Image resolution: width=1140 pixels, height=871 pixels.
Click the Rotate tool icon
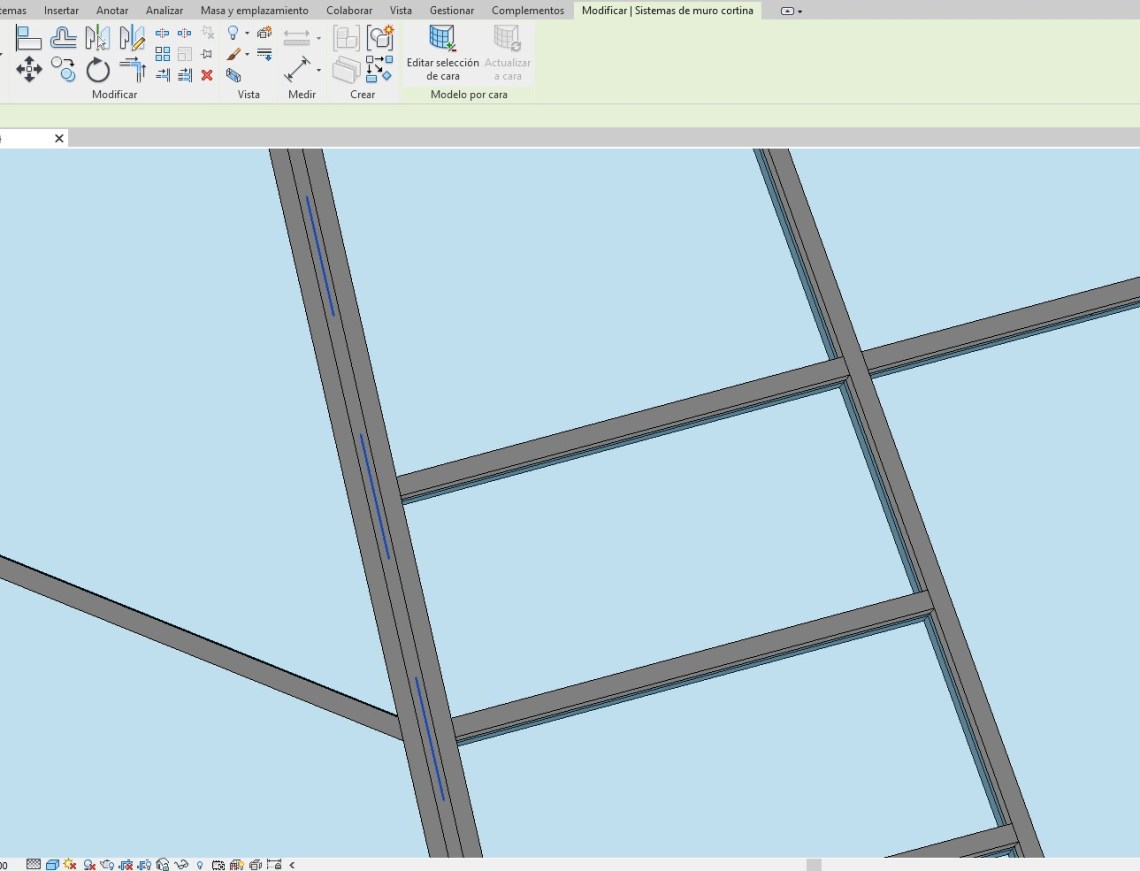click(97, 69)
